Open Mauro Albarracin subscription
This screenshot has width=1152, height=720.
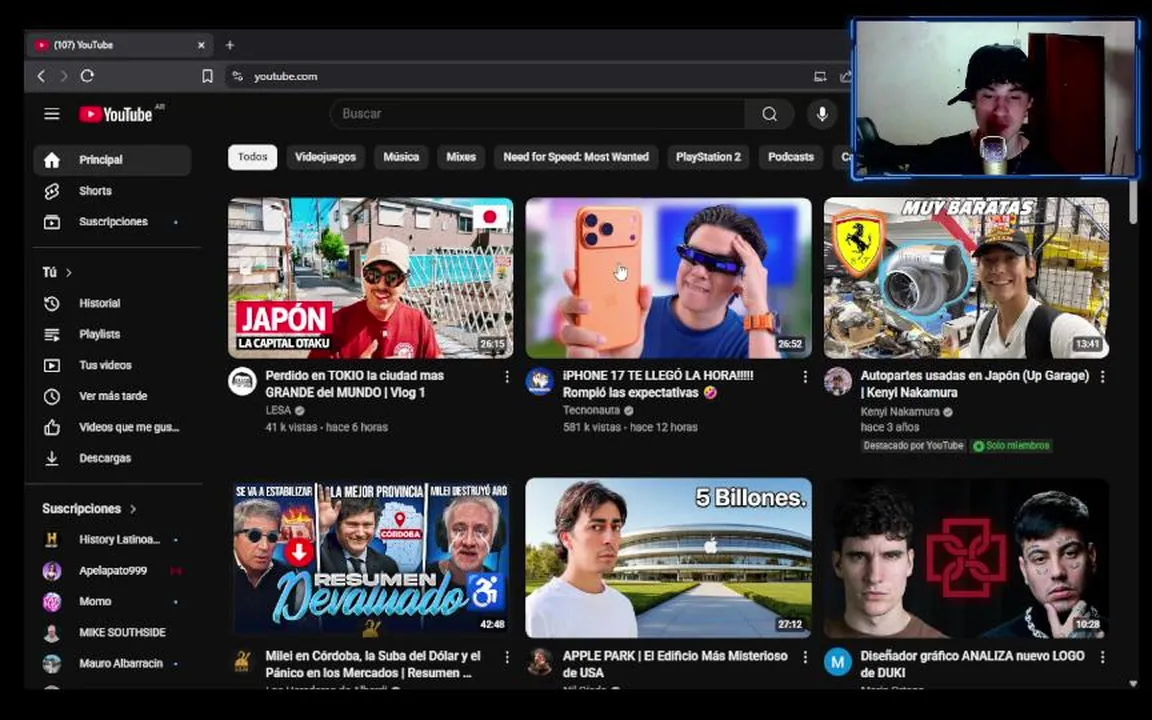pos(112,663)
